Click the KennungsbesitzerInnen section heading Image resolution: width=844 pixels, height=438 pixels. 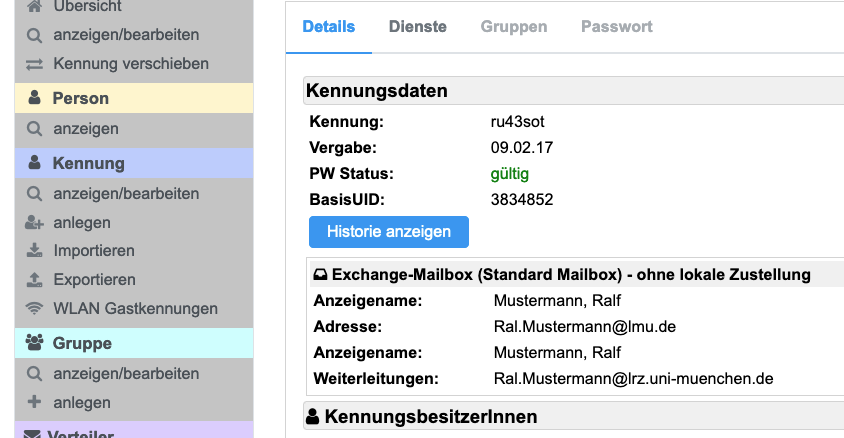430,416
